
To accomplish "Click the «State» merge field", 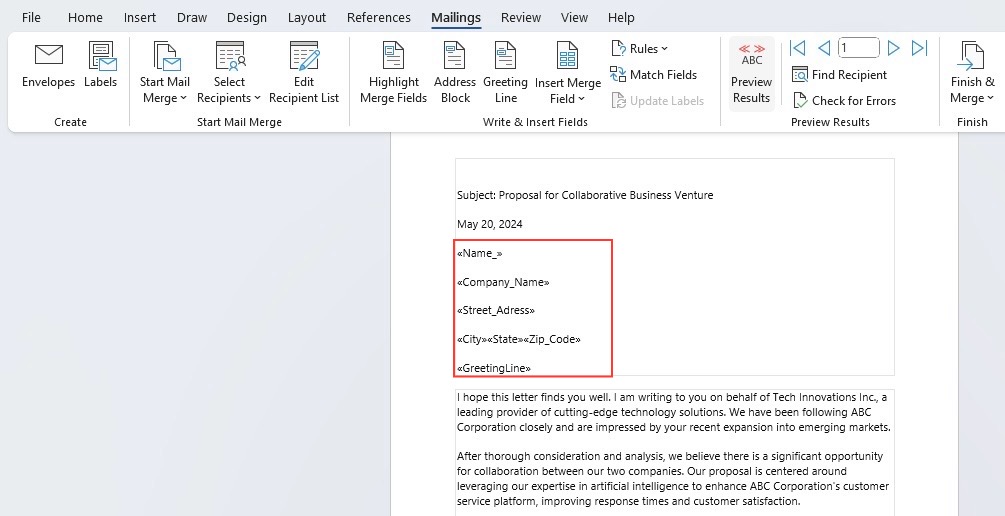I will click(x=505, y=339).
